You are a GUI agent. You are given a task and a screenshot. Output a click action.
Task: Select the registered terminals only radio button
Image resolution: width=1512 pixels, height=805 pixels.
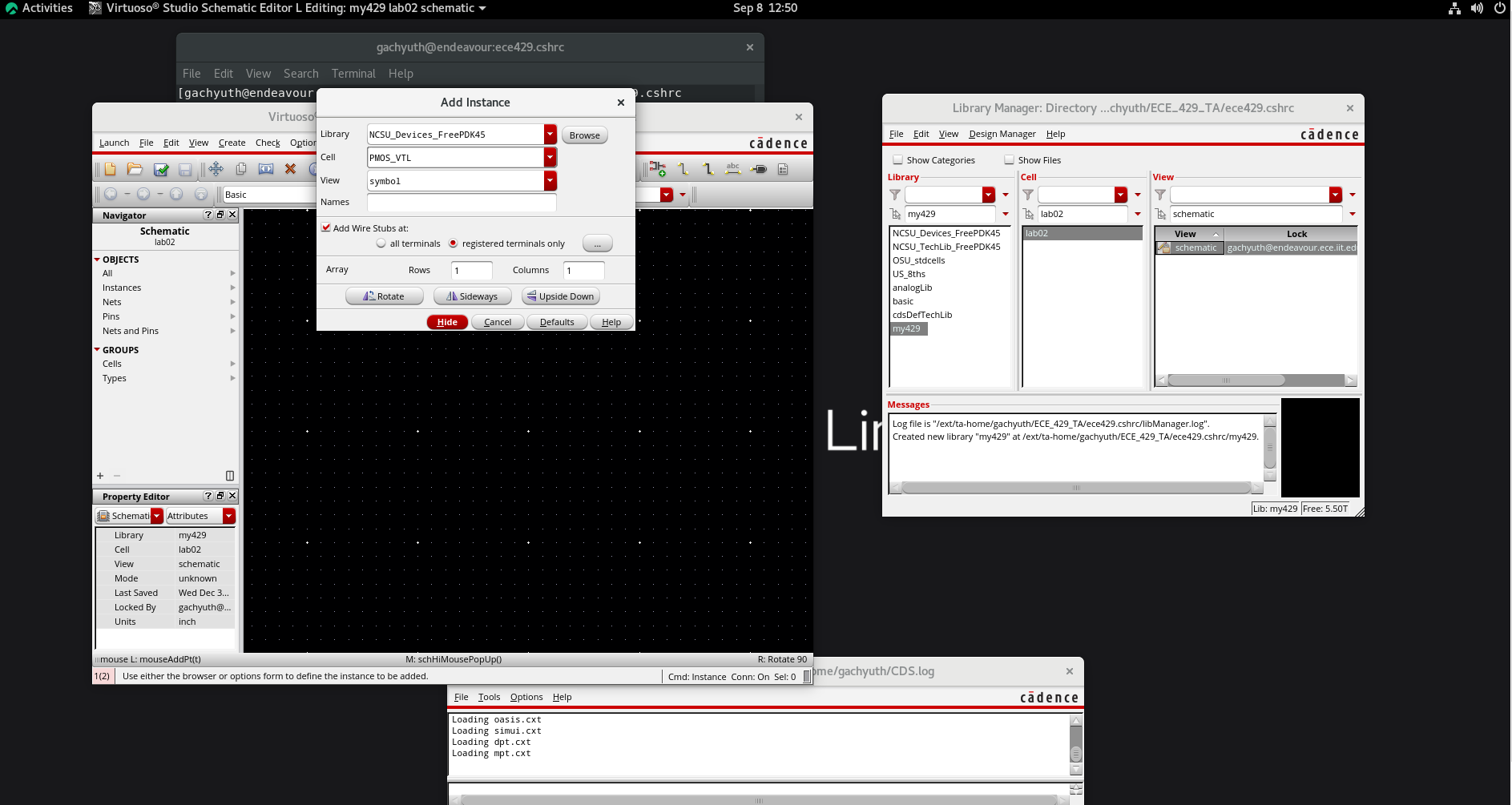pos(454,244)
